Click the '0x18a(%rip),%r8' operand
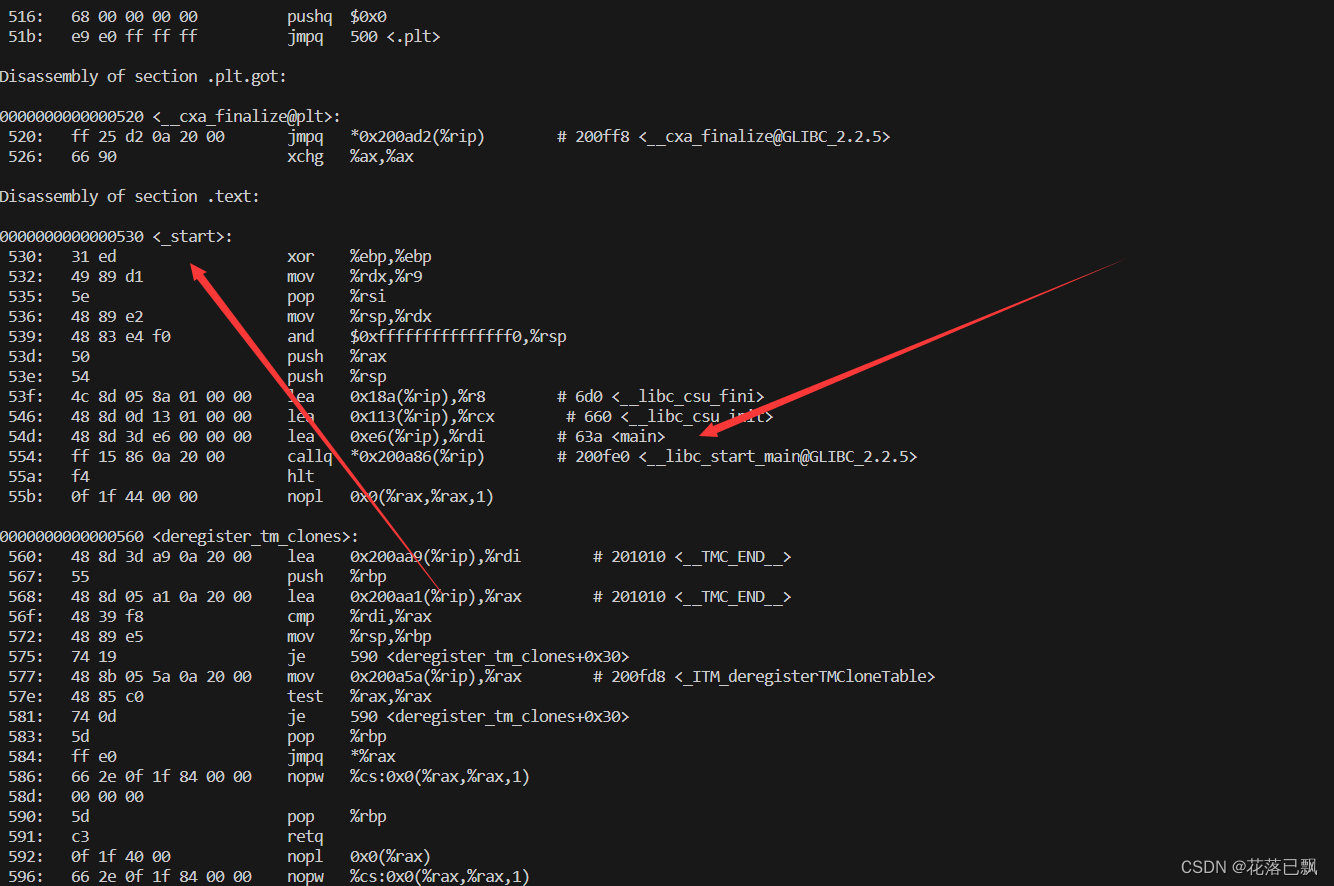Screen dimensions: 1334x886 click(417, 397)
